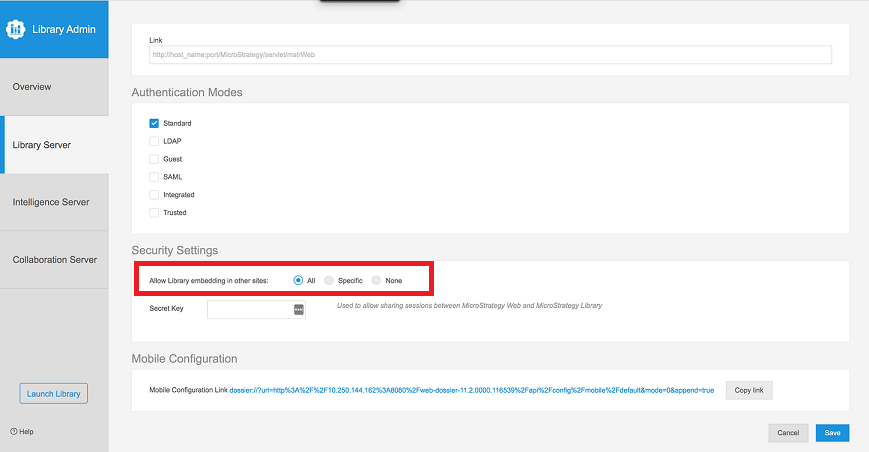The height and width of the screenshot is (452, 869).
Task: Click the Library Admin logo icon
Action: [x=16, y=29]
